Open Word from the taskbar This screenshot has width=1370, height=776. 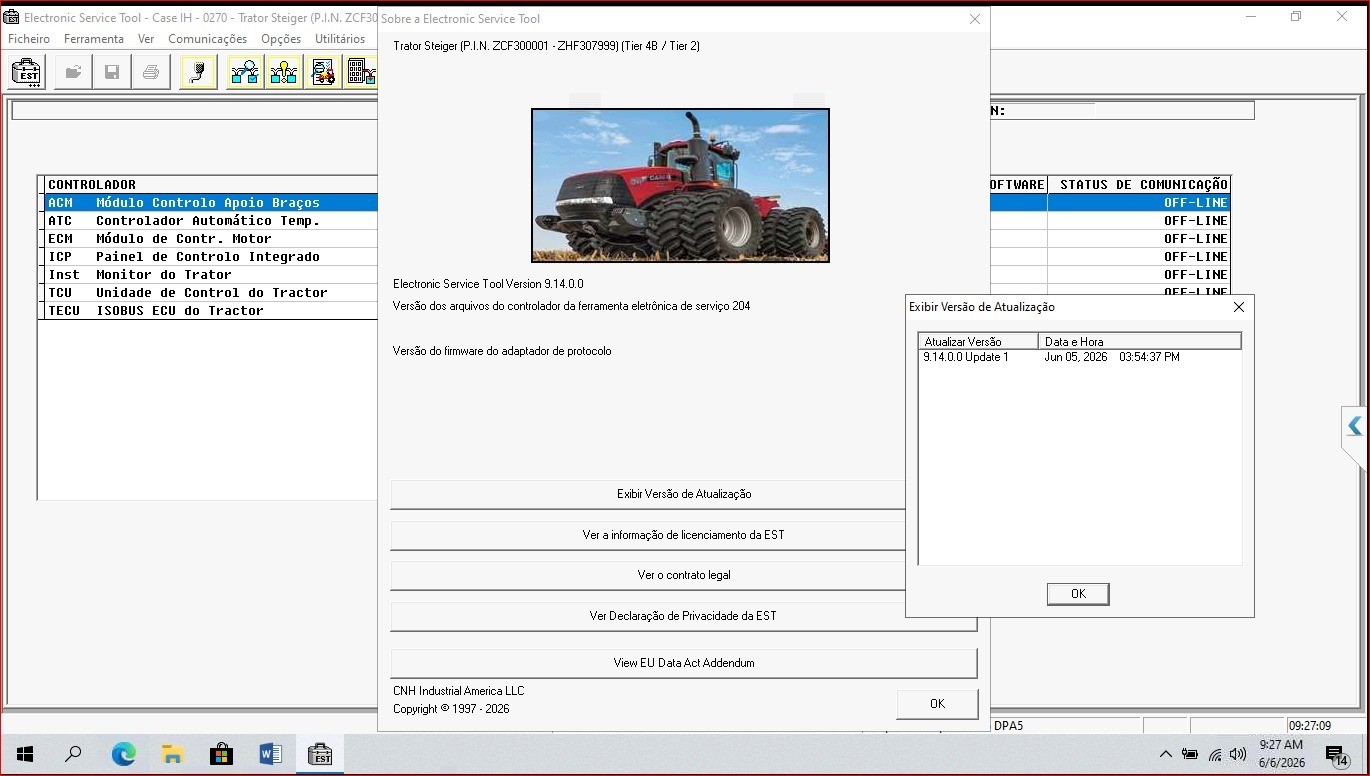[x=270, y=755]
